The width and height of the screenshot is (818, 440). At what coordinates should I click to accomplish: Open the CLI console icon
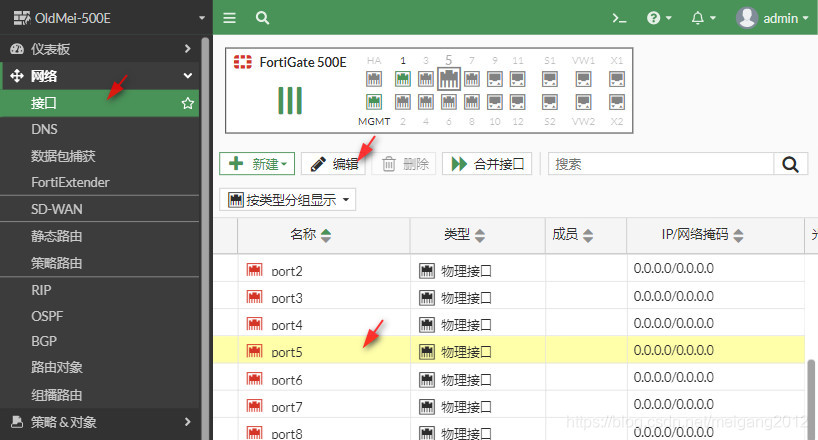(x=619, y=18)
